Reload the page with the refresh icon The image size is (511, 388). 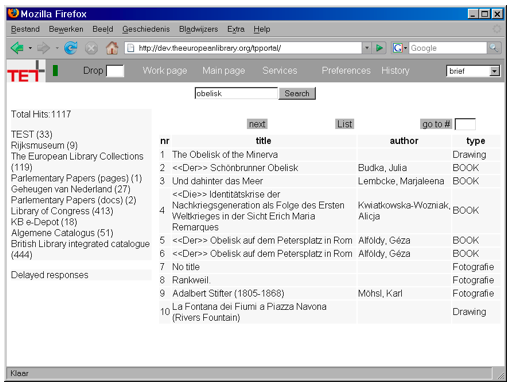(x=71, y=48)
